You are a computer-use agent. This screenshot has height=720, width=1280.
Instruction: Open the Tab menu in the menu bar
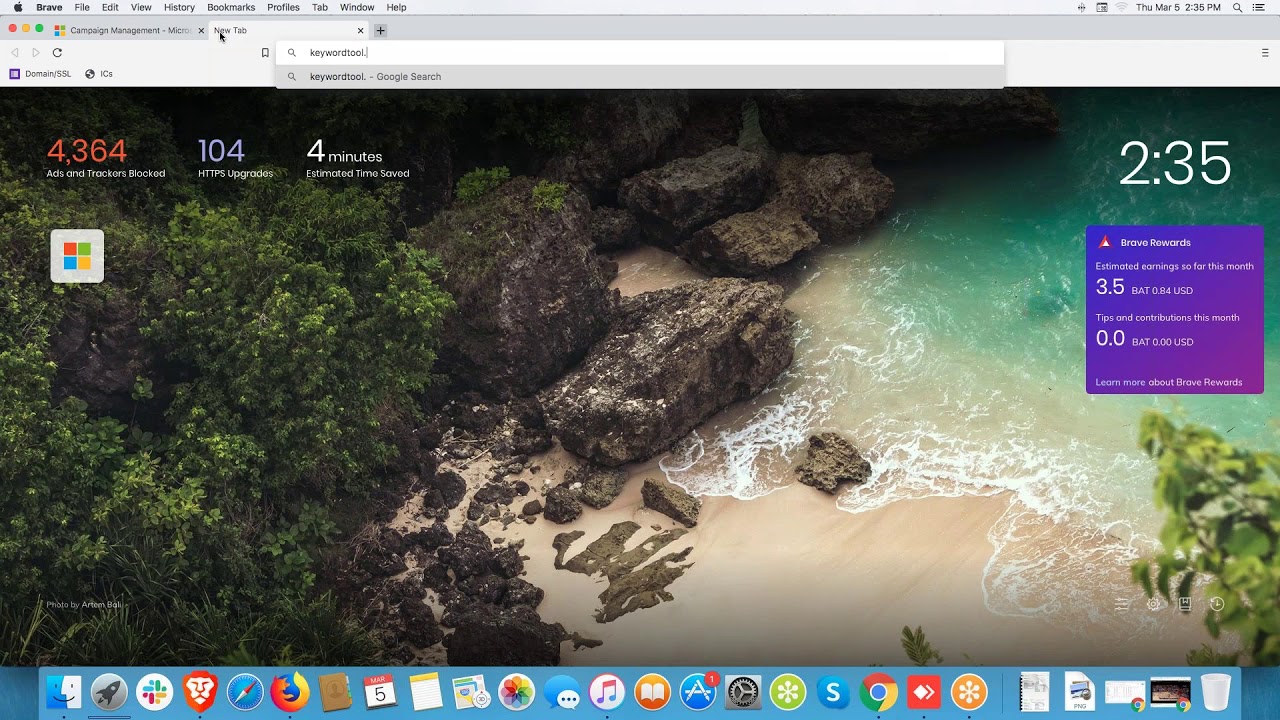[x=320, y=7]
